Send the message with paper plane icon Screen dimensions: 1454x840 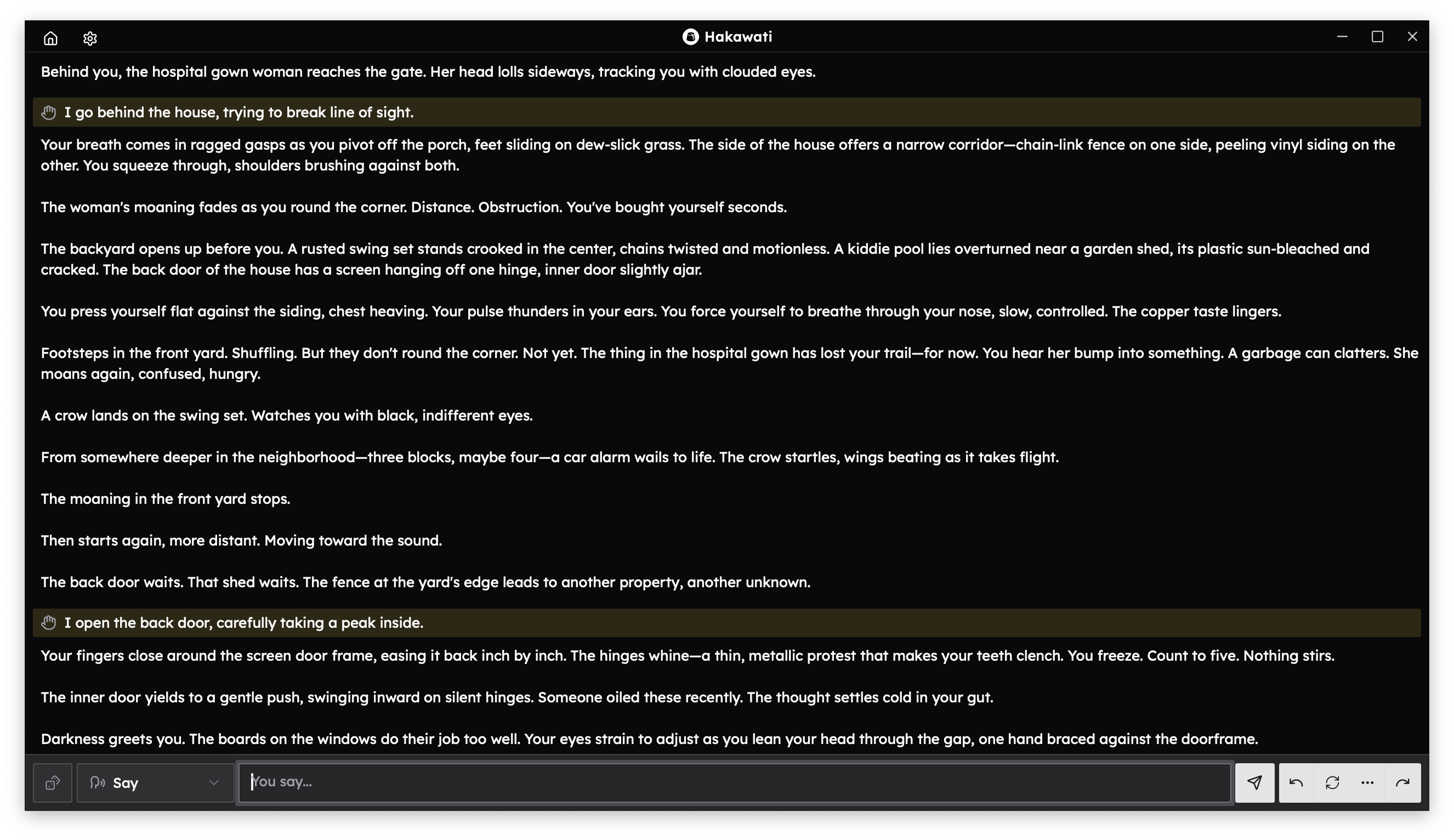(1254, 783)
